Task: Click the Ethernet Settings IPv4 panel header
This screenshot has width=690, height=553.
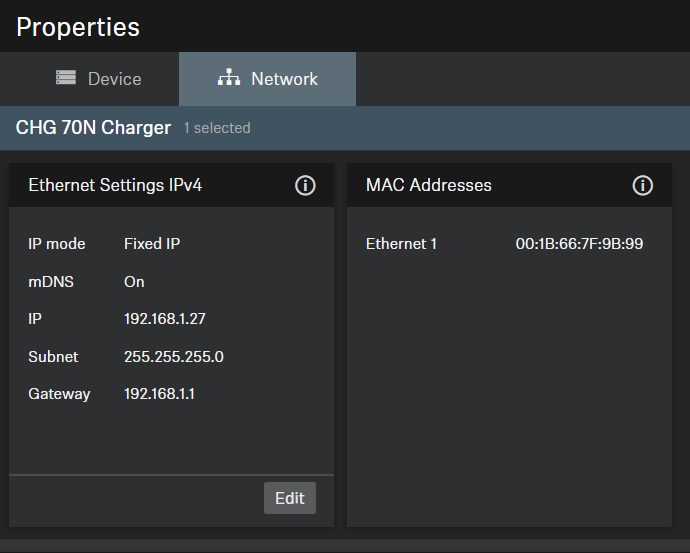Action: point(115,185)
